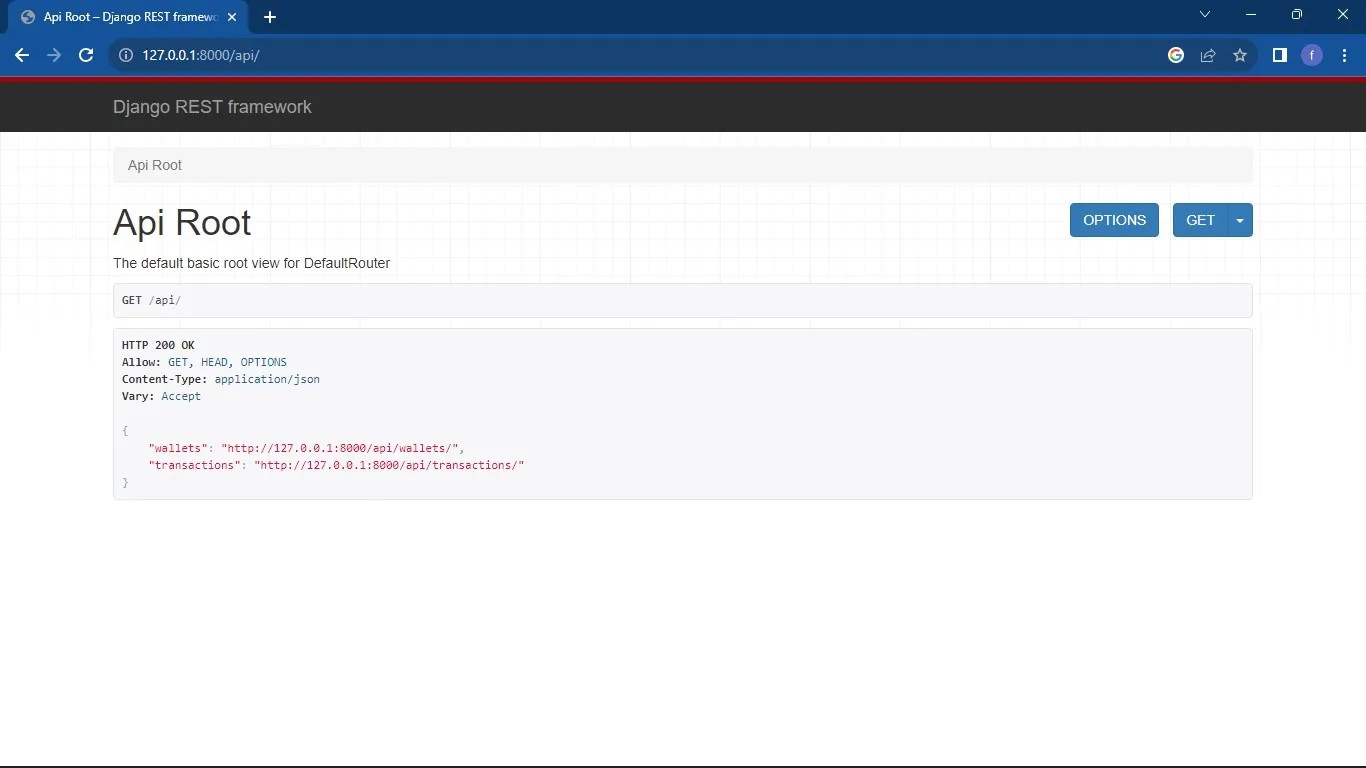Click the OPTIONS request button
1366x768 pixels.
tap(1114, 220)
